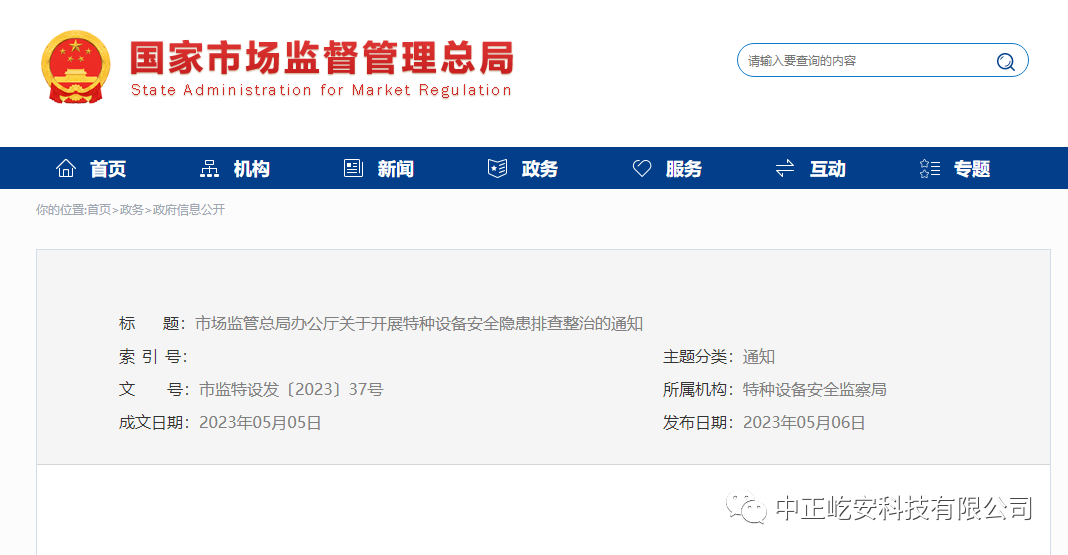Click the star list icon beside 专题
Viewport: 1068px width, 555px height.
pyautogui.click(x=929, y=169)
